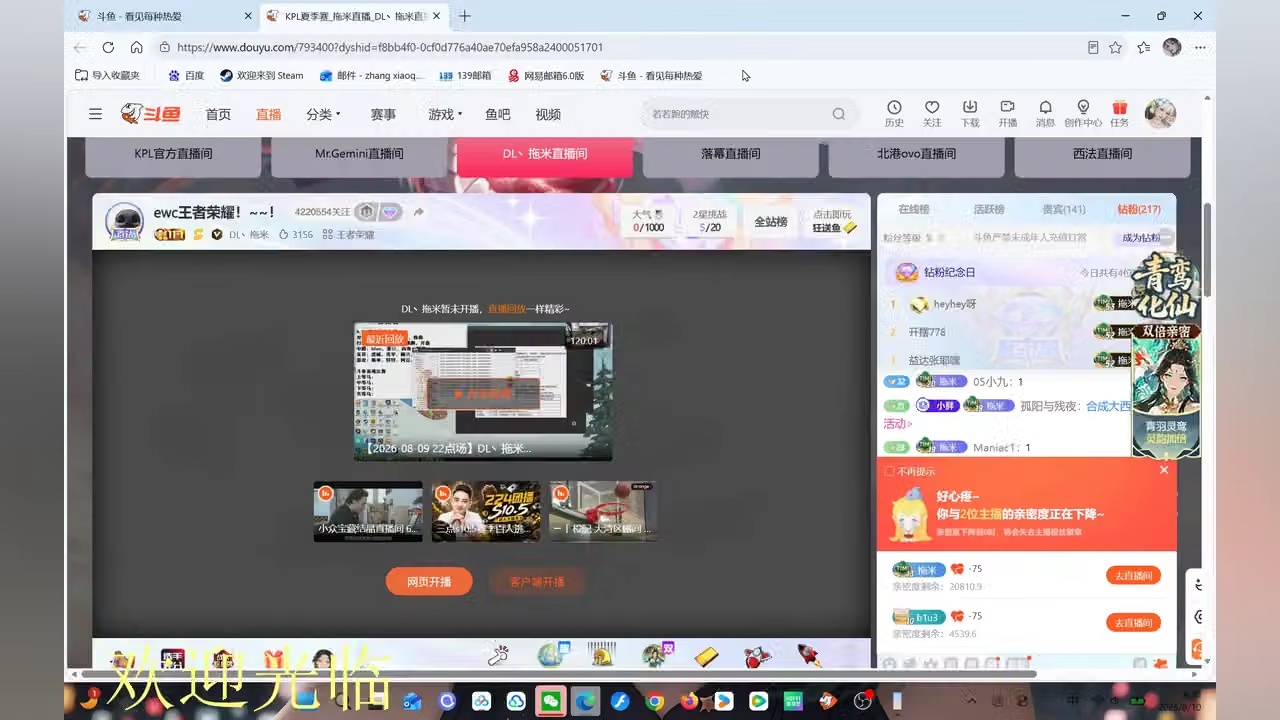Screen dimensions: 1280x720
Task: Click the 开播 start-broadcast icon
Action: click(x=1007, y=113)
